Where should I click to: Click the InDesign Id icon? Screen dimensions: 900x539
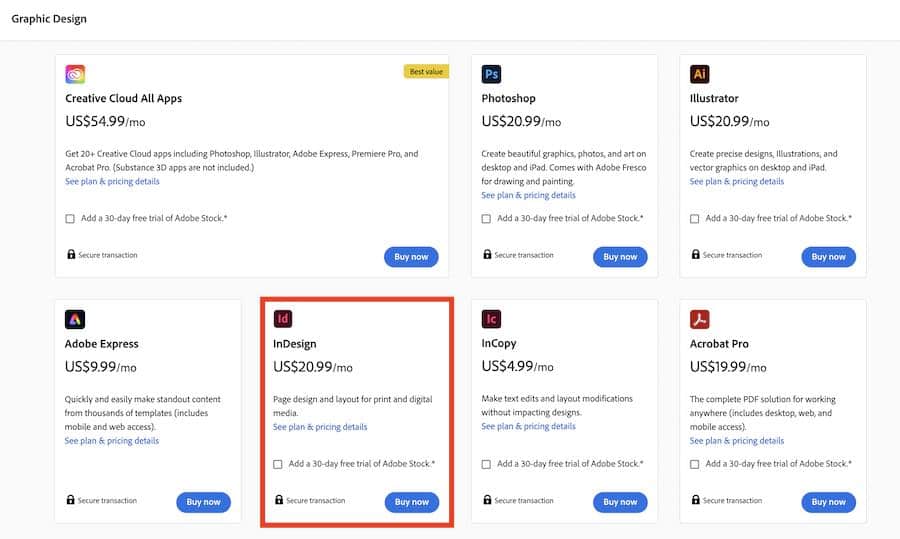[x=283, y=320]
